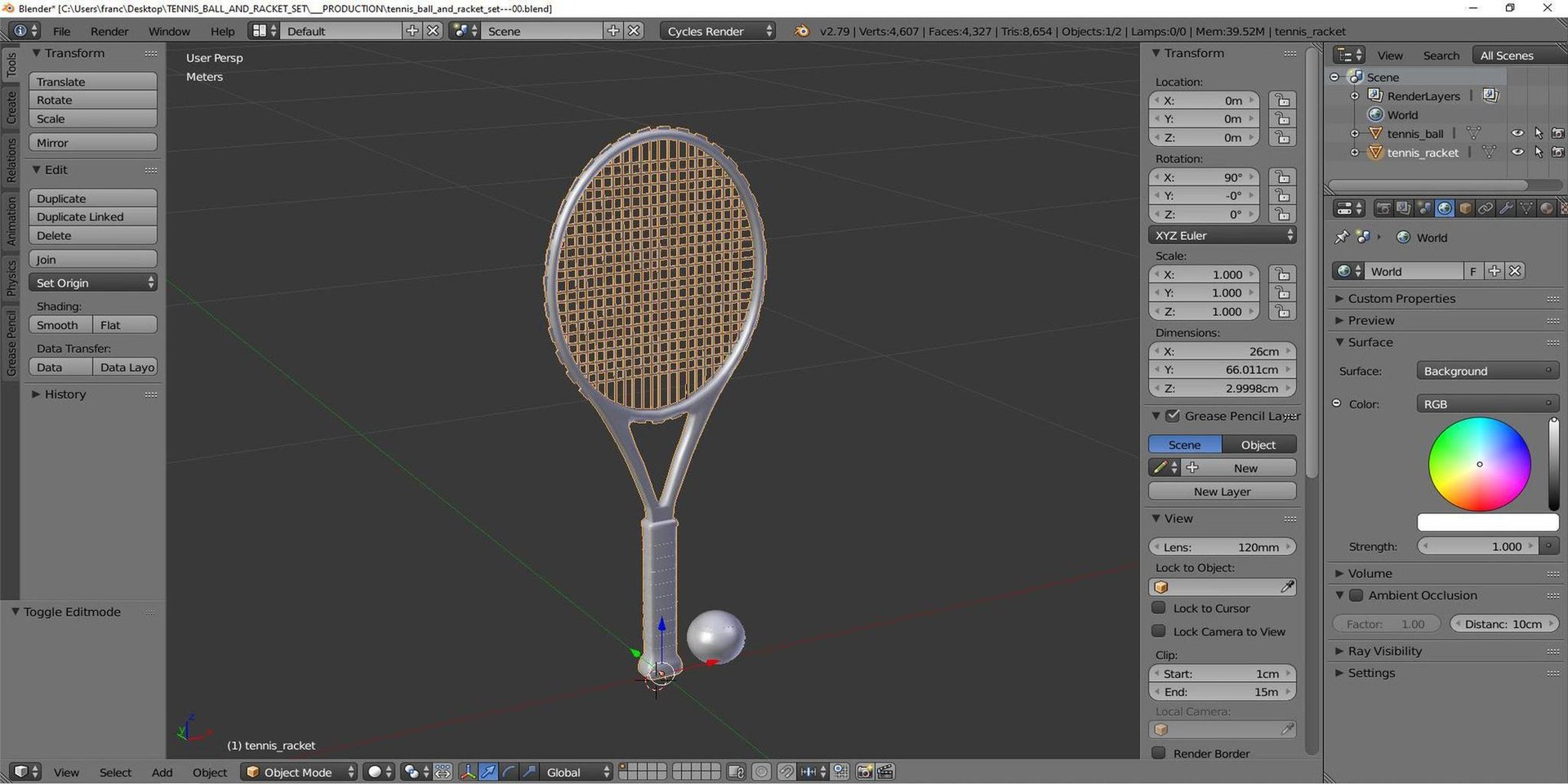Screen dimensions: 1568x784
Task: Toggle the 3D manipulator axes icon
Action: 468,772
